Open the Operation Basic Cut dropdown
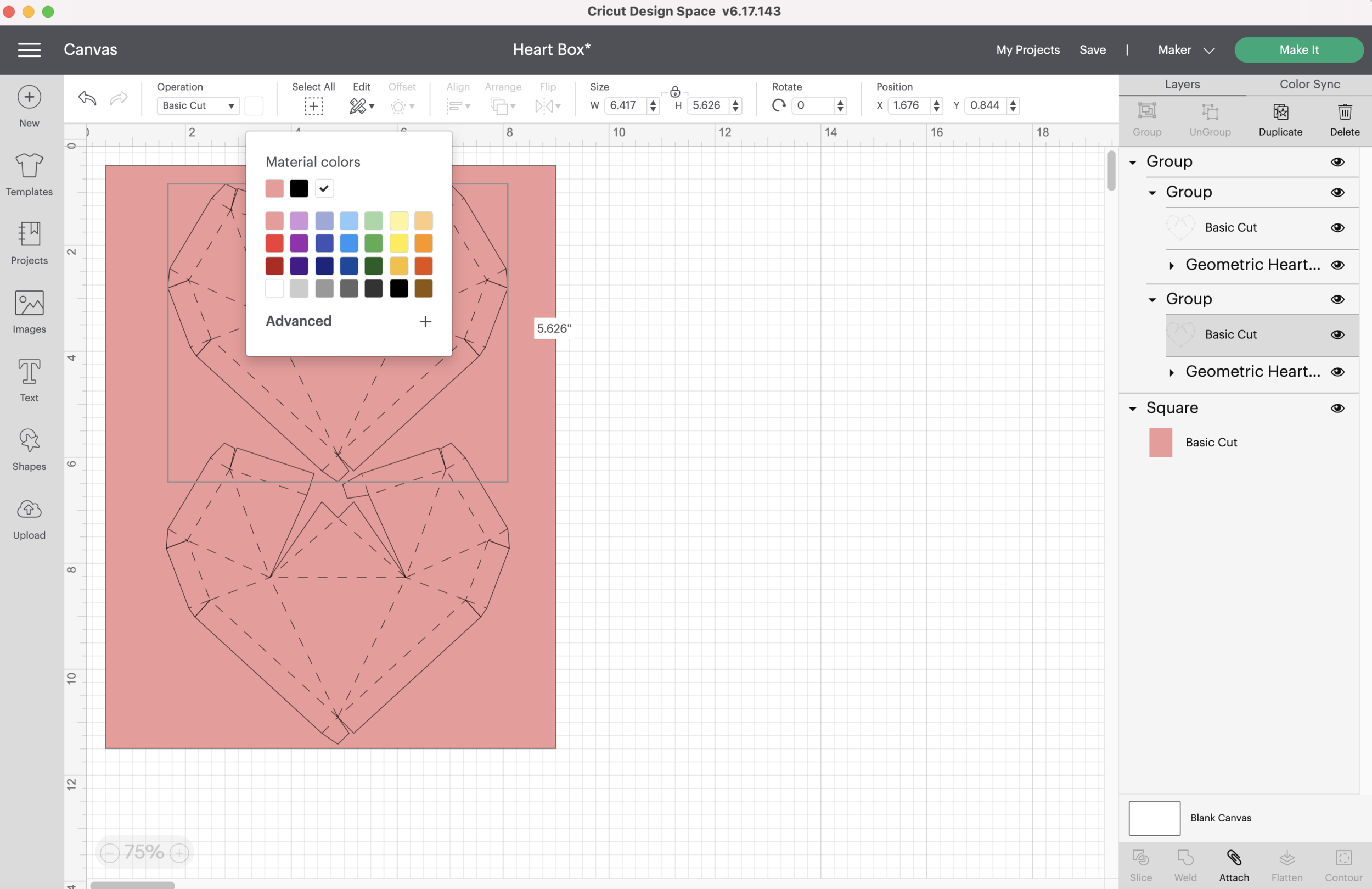This screenshot has height=889, width=1372. tap(198, 105)
